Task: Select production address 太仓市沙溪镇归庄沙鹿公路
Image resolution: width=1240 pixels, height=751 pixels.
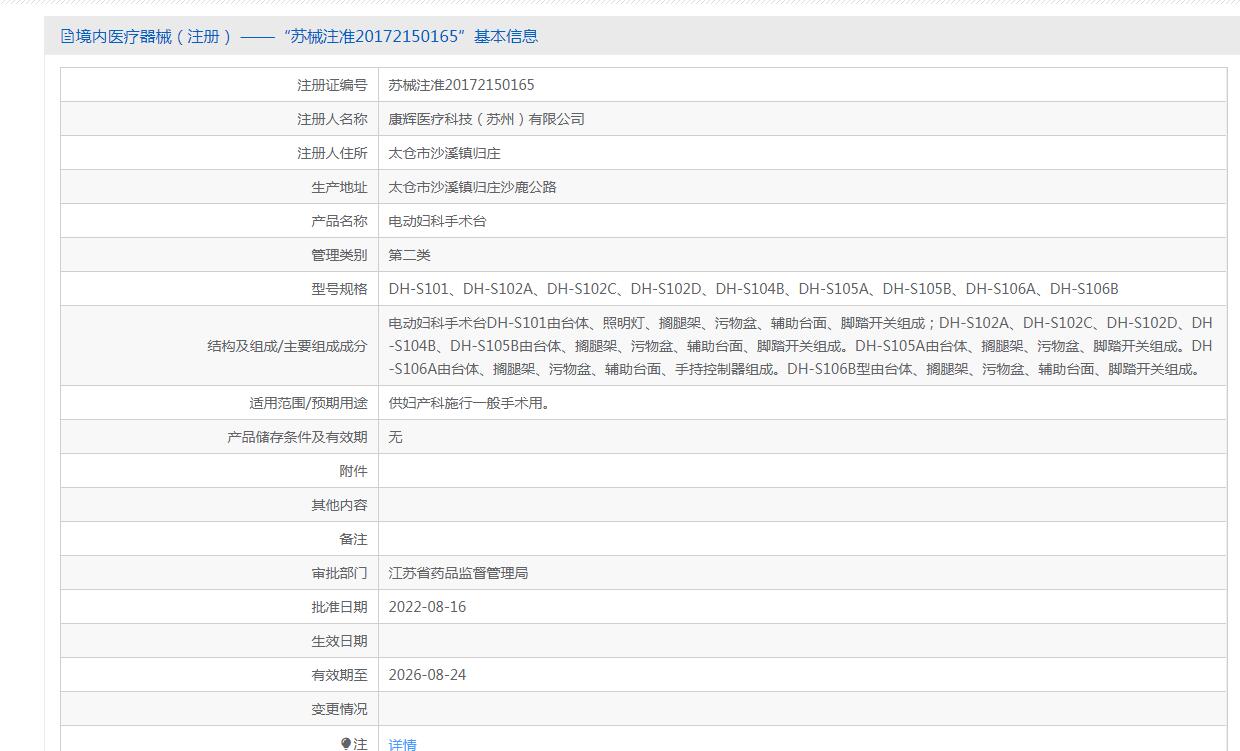Action: coord(473,187)
